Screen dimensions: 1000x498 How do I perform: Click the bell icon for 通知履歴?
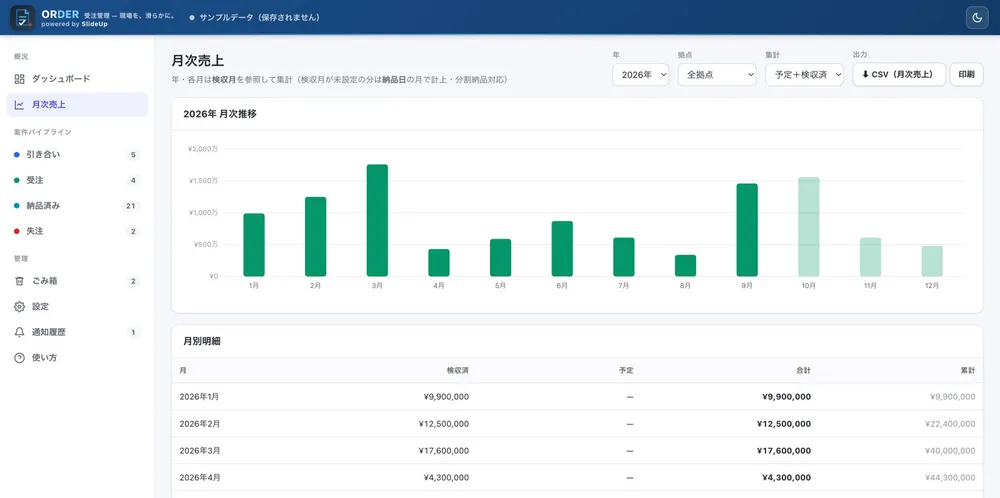coord(19,332)
